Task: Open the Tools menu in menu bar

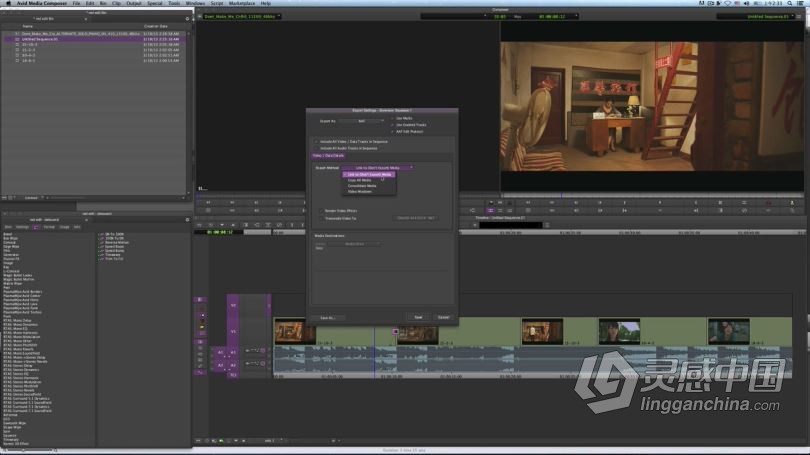Action: 174,3
